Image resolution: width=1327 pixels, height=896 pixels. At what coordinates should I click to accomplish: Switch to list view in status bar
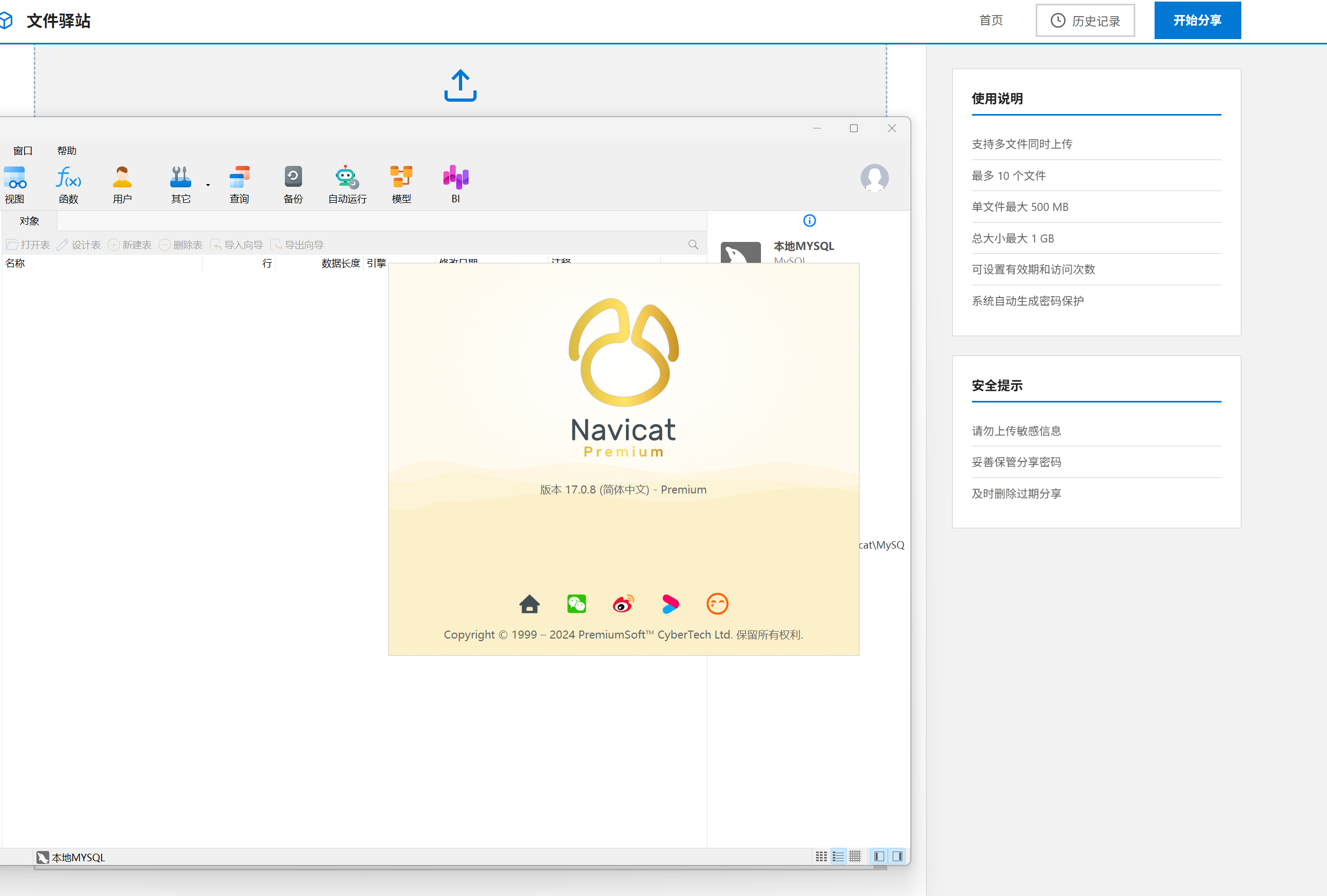(x=838, y=856)
